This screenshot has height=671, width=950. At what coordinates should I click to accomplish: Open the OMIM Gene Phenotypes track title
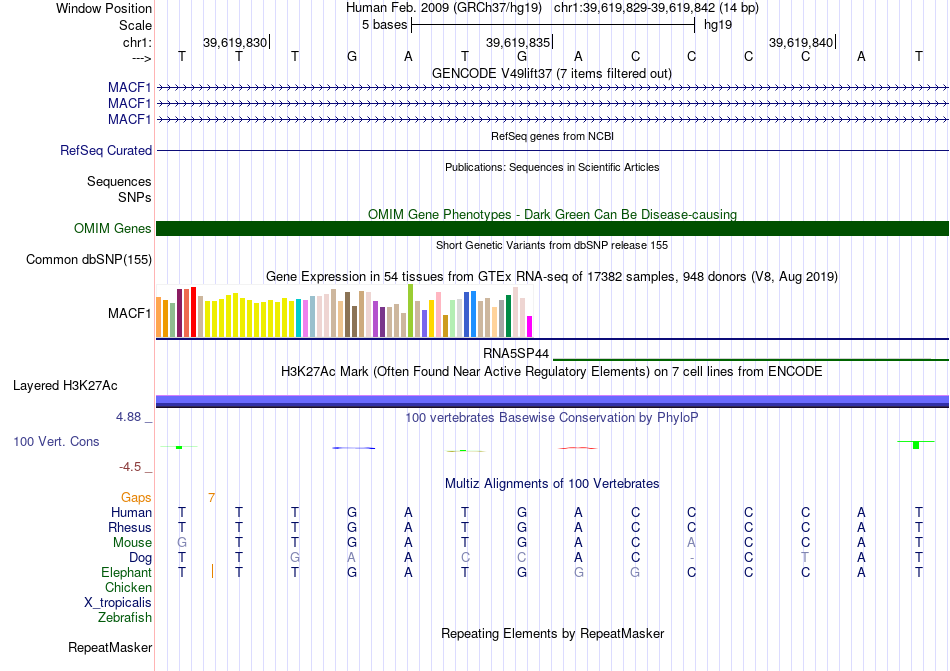[x=553, y=214]
